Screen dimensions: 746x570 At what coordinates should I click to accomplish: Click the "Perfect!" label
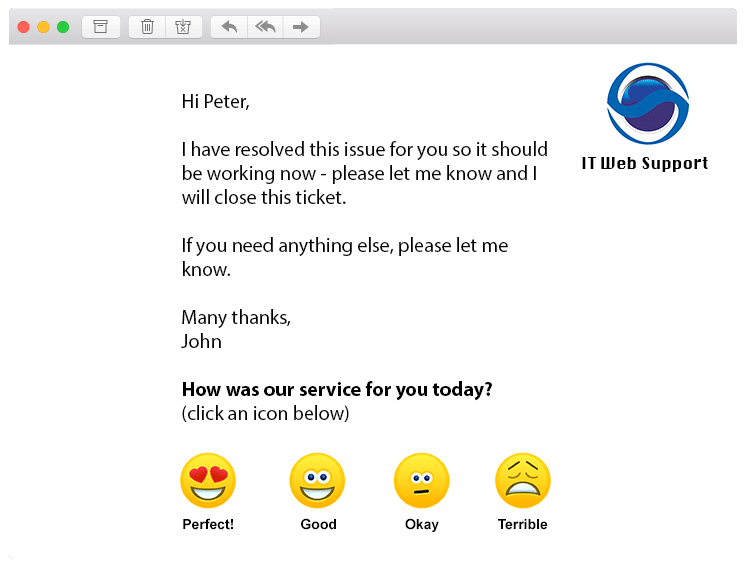pyautogui.click(x=208, y=524)
